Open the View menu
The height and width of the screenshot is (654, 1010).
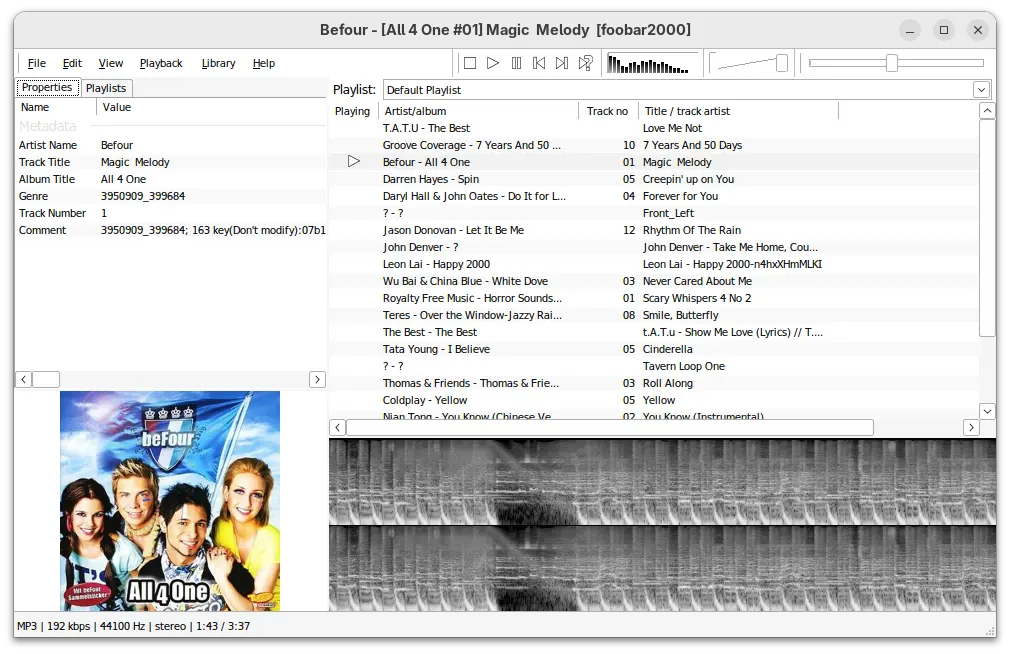pos(111,63)
